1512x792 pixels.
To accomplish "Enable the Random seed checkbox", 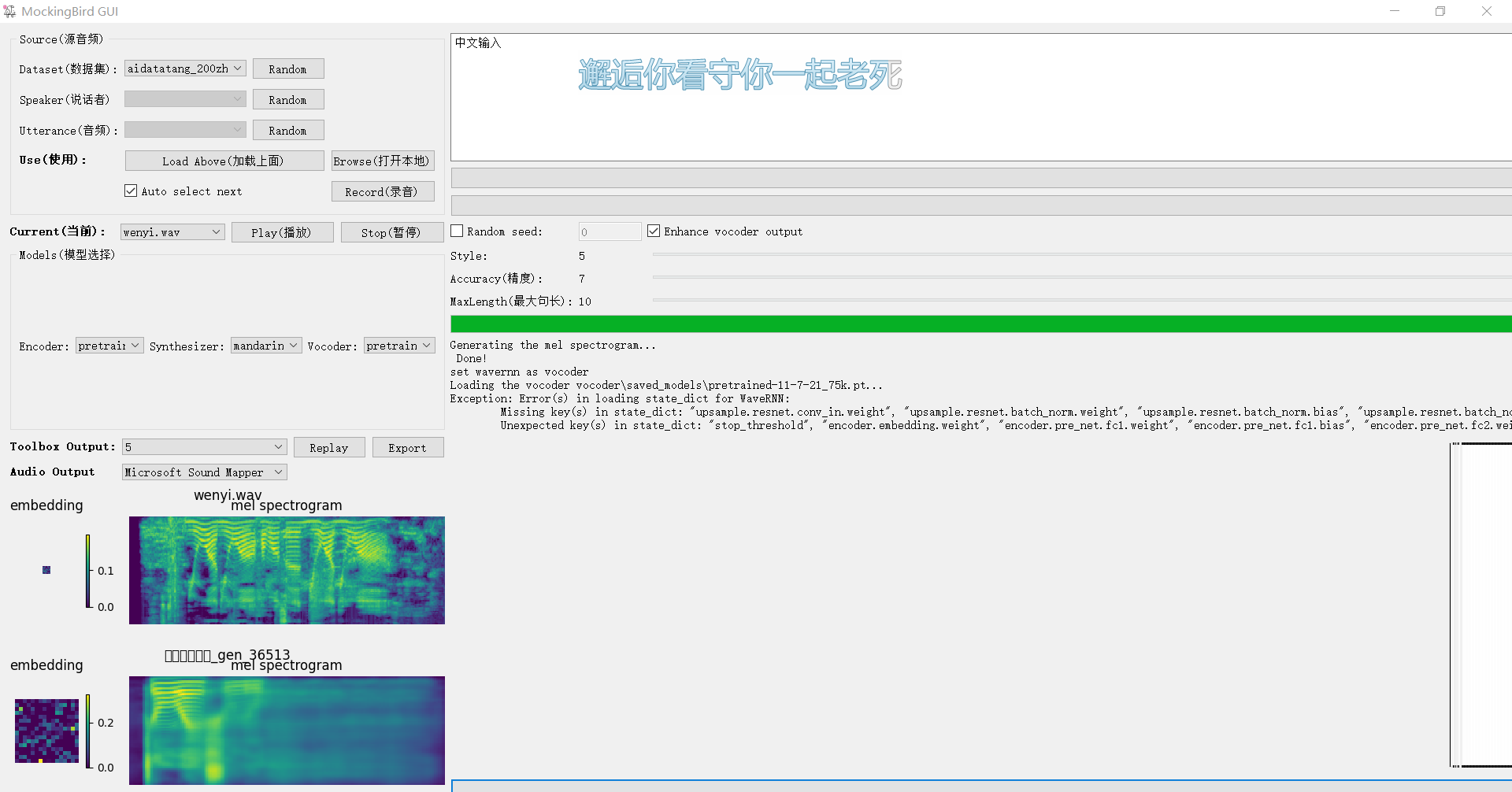I will [456, 231].
